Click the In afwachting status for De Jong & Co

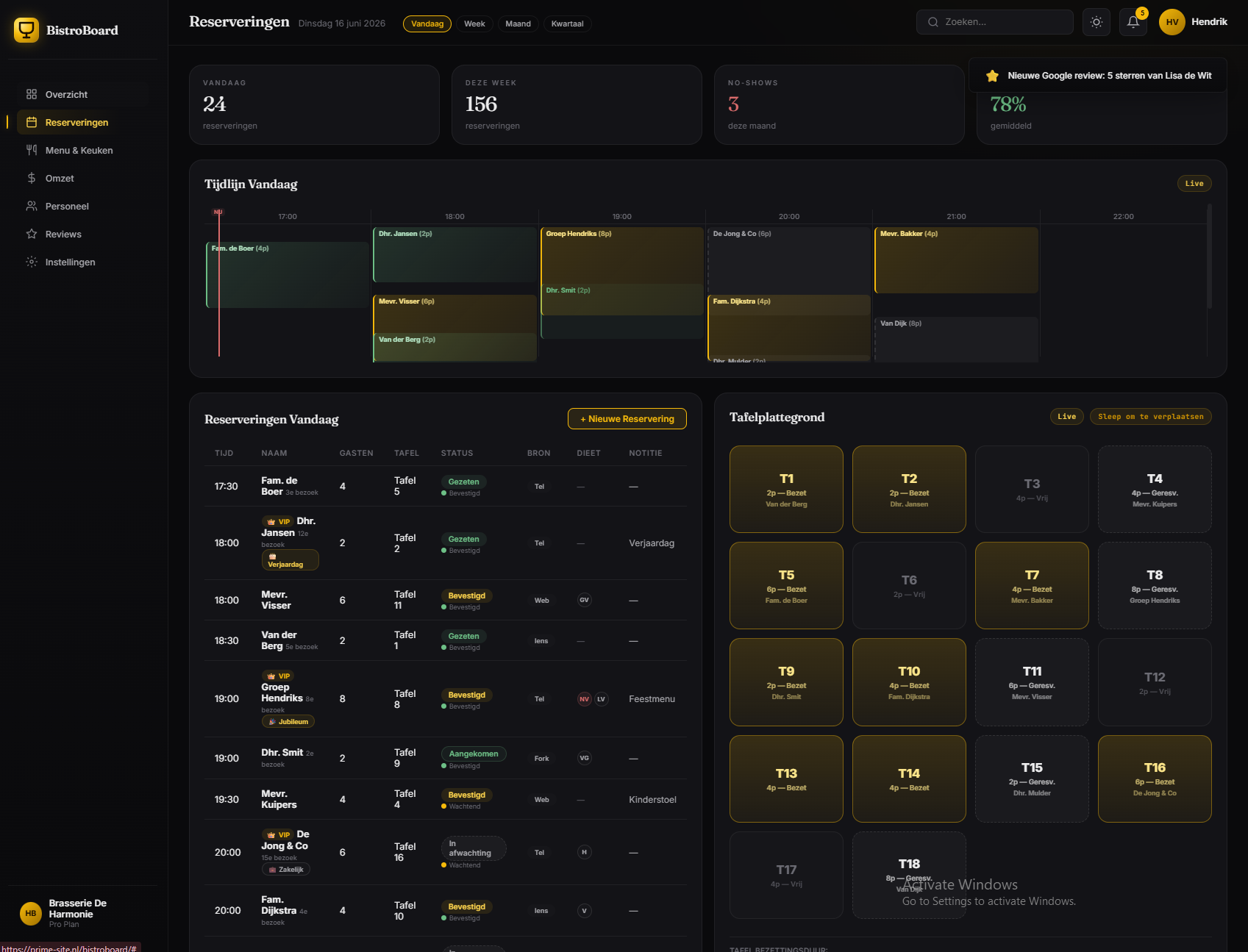[474, 848]
